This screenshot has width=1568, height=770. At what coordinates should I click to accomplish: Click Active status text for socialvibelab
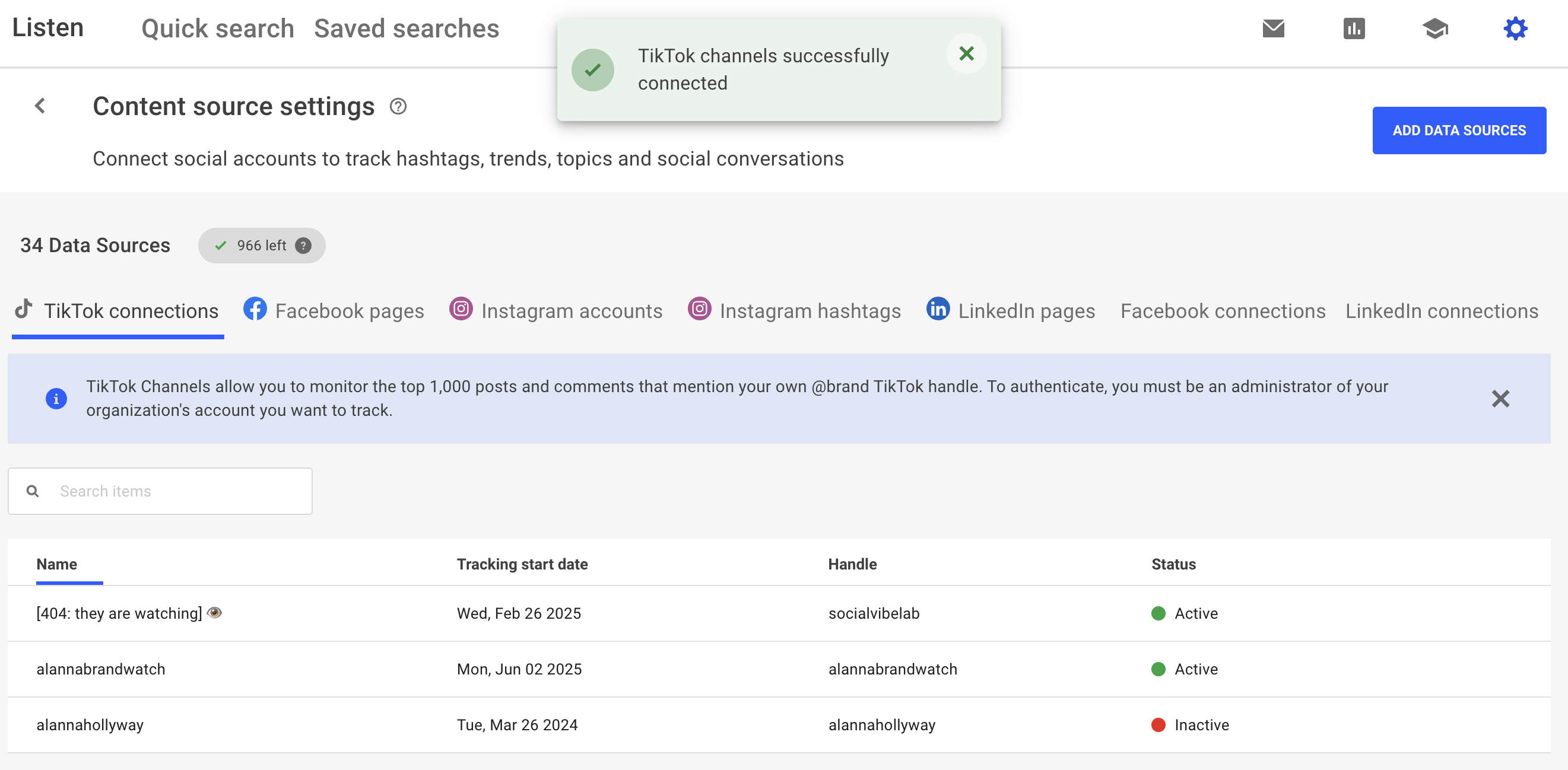[1196, 614]
